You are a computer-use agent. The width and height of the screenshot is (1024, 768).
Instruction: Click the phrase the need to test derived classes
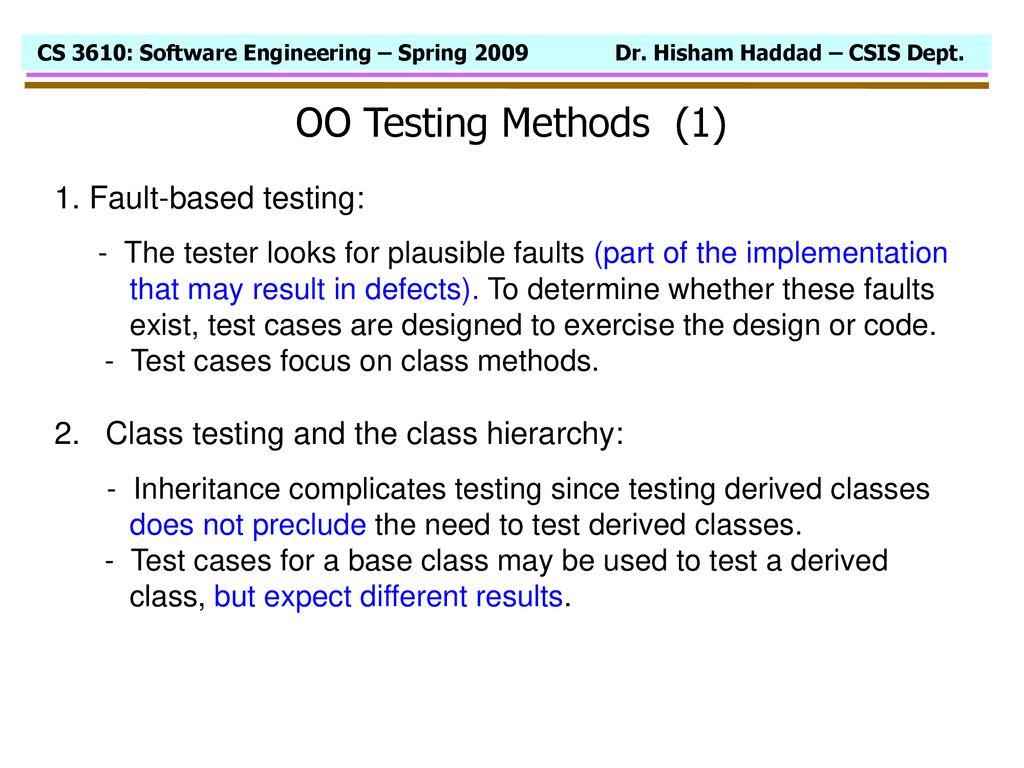(x=588, y=525)
